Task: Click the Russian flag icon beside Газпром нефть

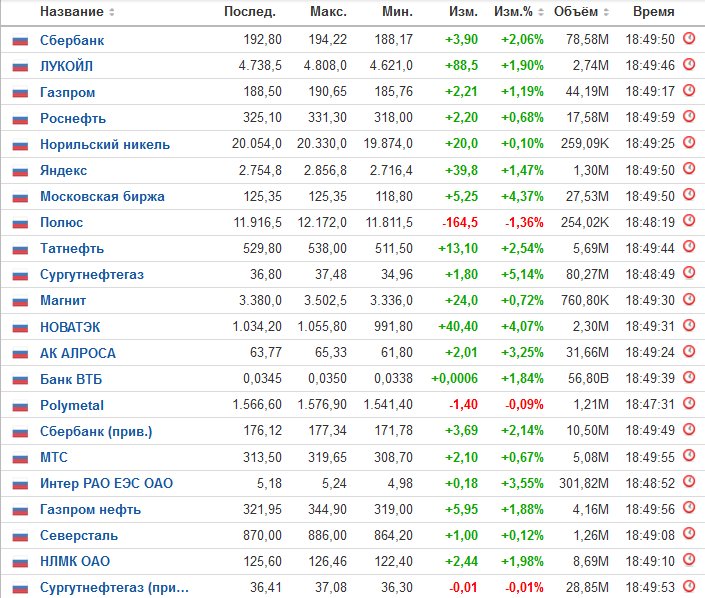Action: pyautogui.click(x=20, y=510)
